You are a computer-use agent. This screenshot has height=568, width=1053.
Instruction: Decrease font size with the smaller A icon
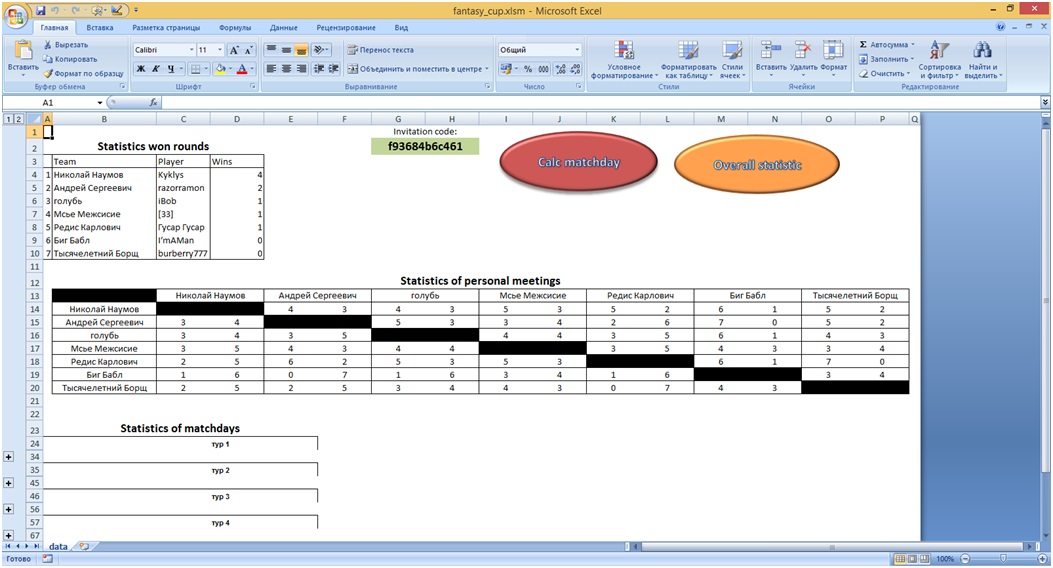pyautogui.click(x=248, y=50)
